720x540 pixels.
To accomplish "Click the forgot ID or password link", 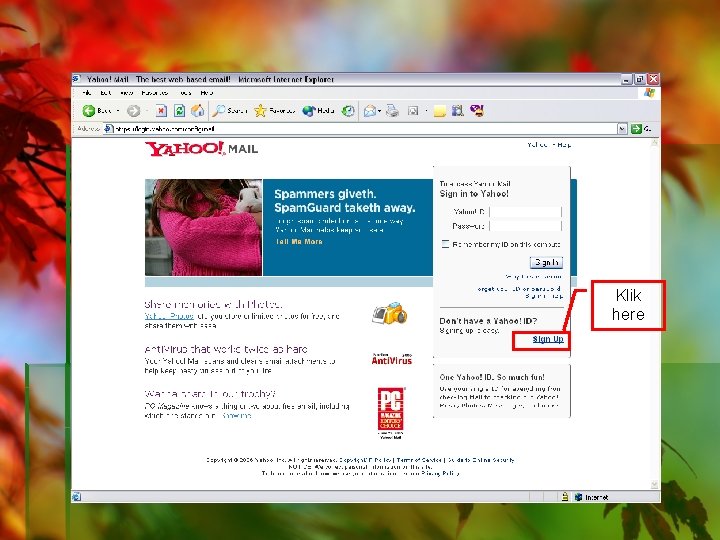I will pos(519,289).
